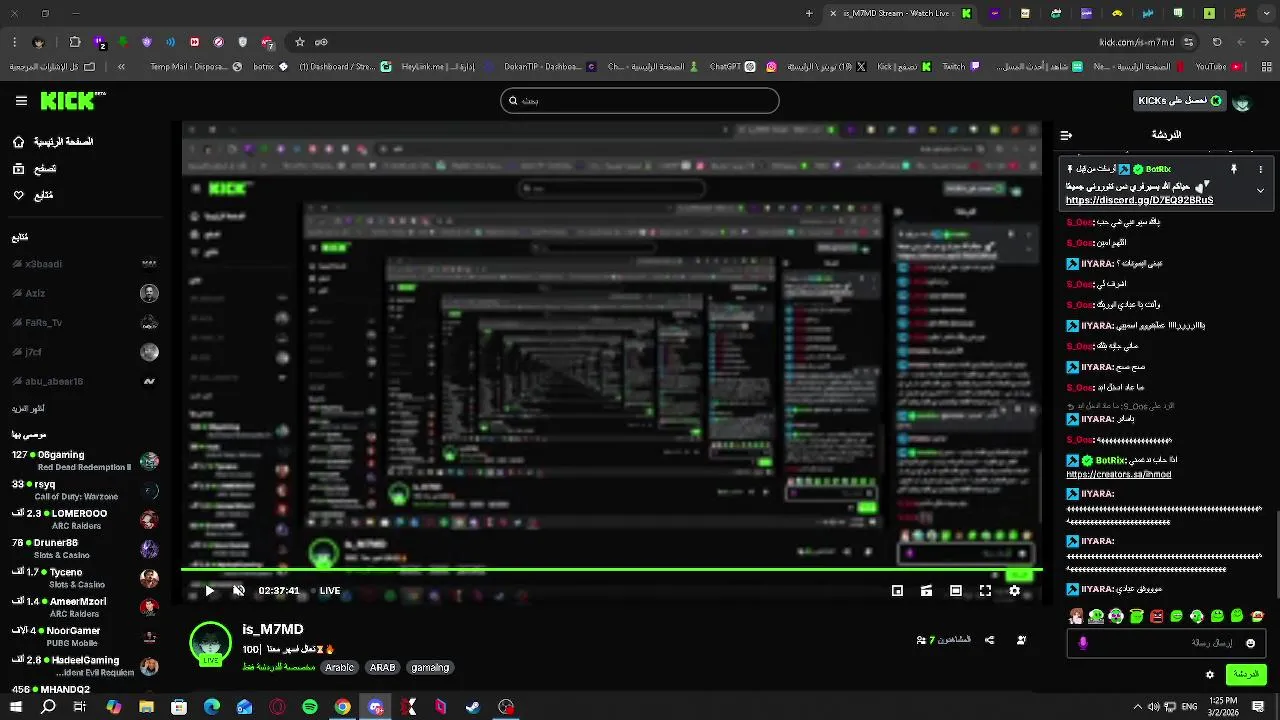Expand the pinned message chevron
Screen dimensions: 1280x720
(x=1260, y=190)
